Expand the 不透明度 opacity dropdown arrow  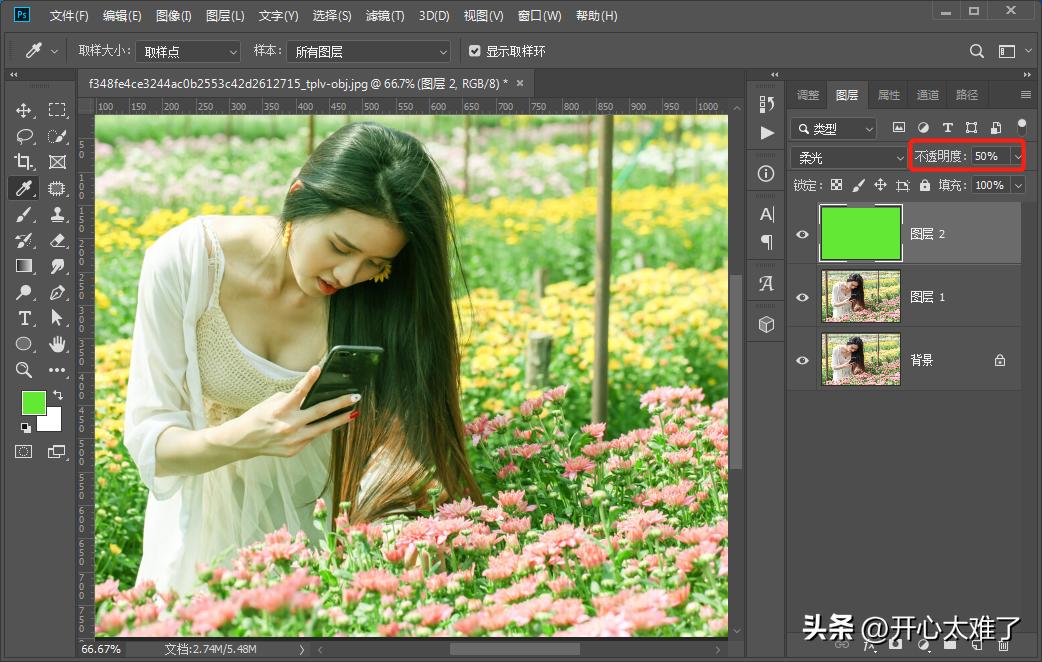coord(1018,156)
